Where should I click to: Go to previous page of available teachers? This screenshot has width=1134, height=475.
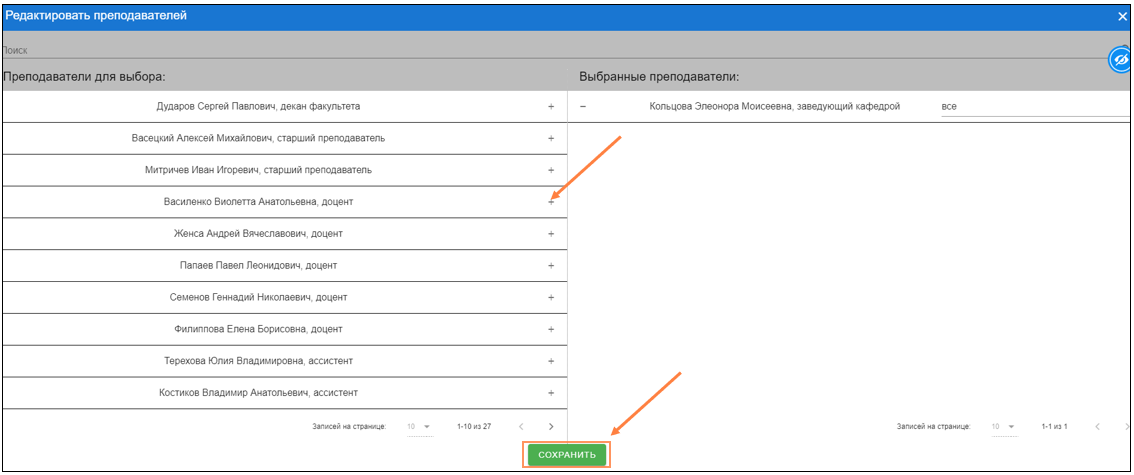pos(518,427)
